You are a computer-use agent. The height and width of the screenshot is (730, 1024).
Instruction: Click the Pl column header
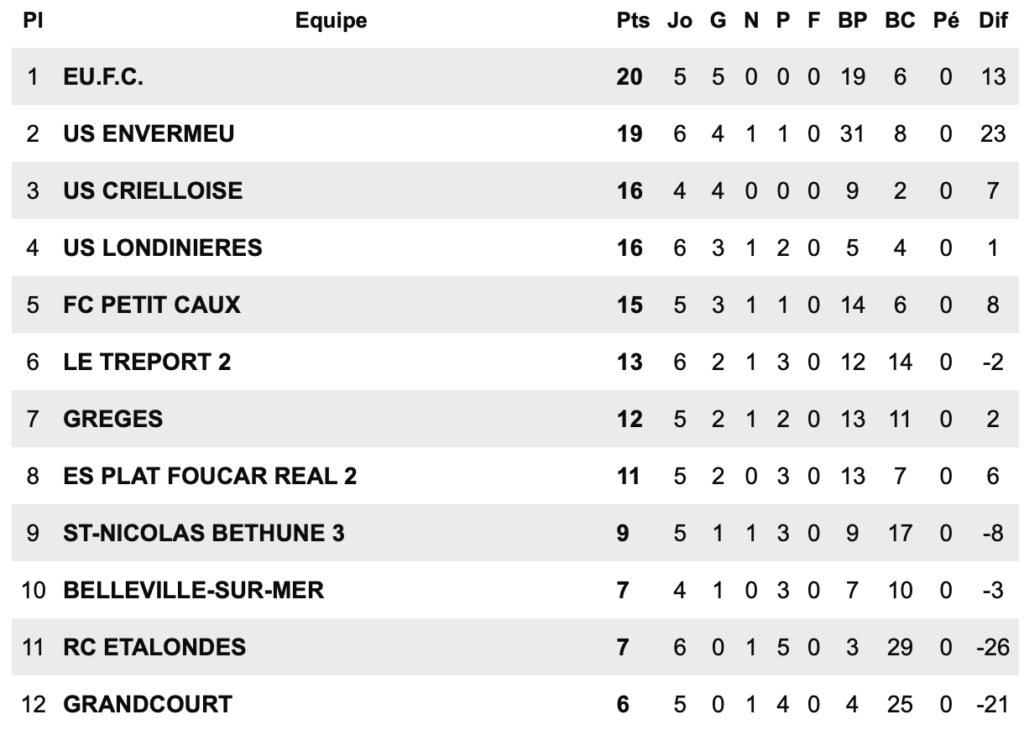[33, 20]
